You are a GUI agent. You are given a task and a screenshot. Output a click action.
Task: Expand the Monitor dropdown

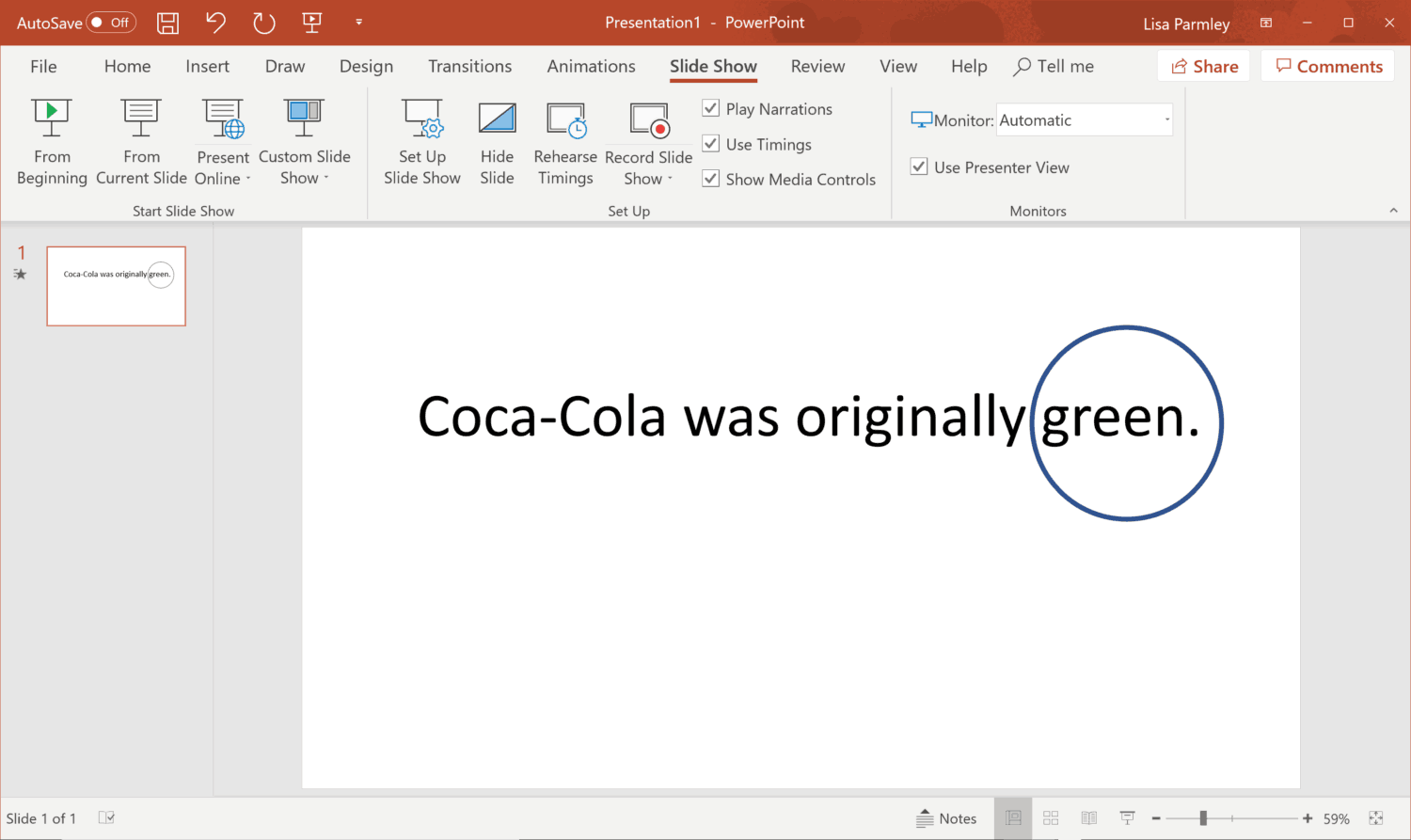click(1166, 119)
